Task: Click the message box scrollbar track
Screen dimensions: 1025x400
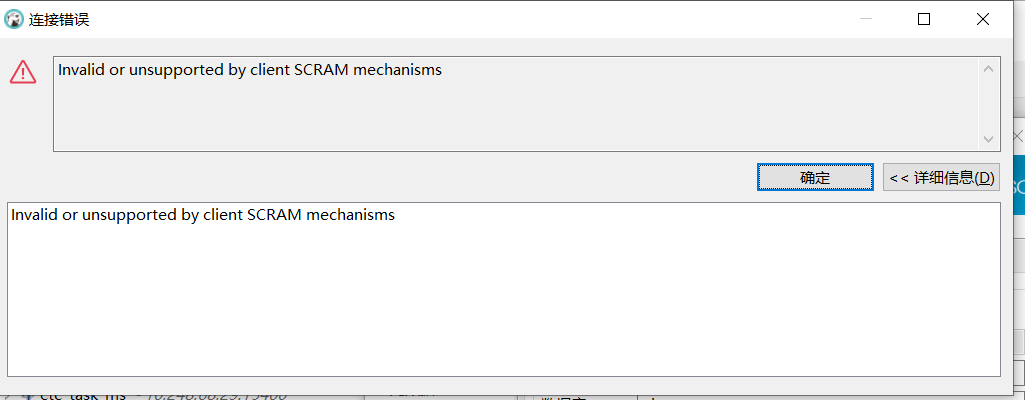Action: pos(988,104)
